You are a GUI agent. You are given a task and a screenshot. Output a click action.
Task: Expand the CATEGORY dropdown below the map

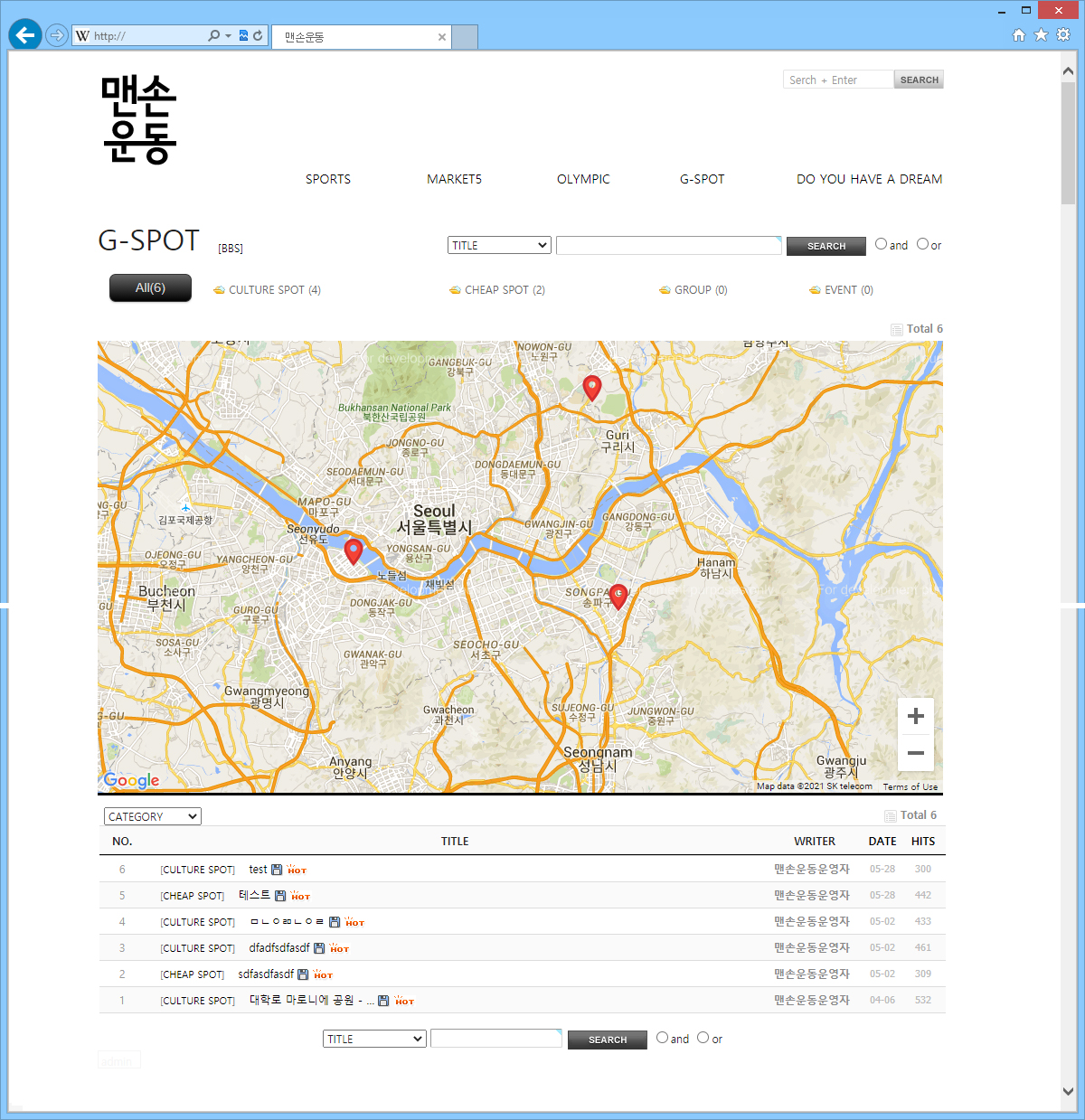click(152, 816)
